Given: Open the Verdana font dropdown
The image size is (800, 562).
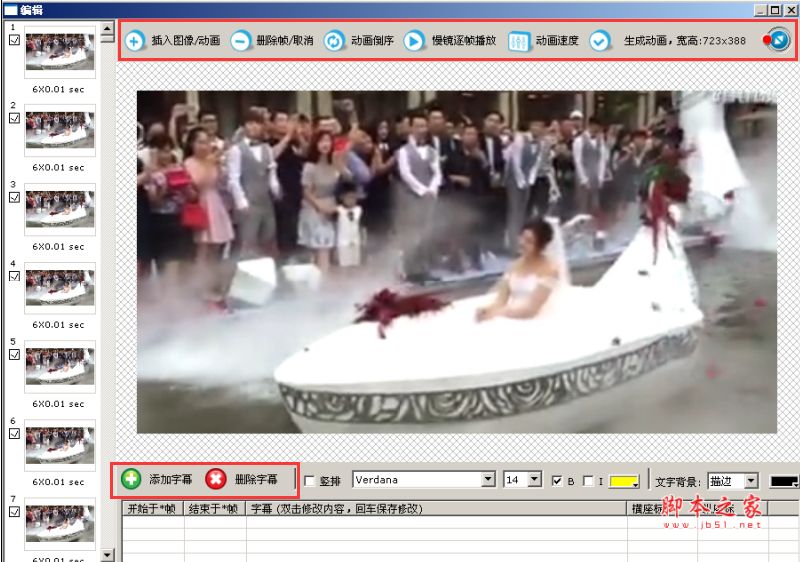Looking at the screenshot, I should 488,479.
